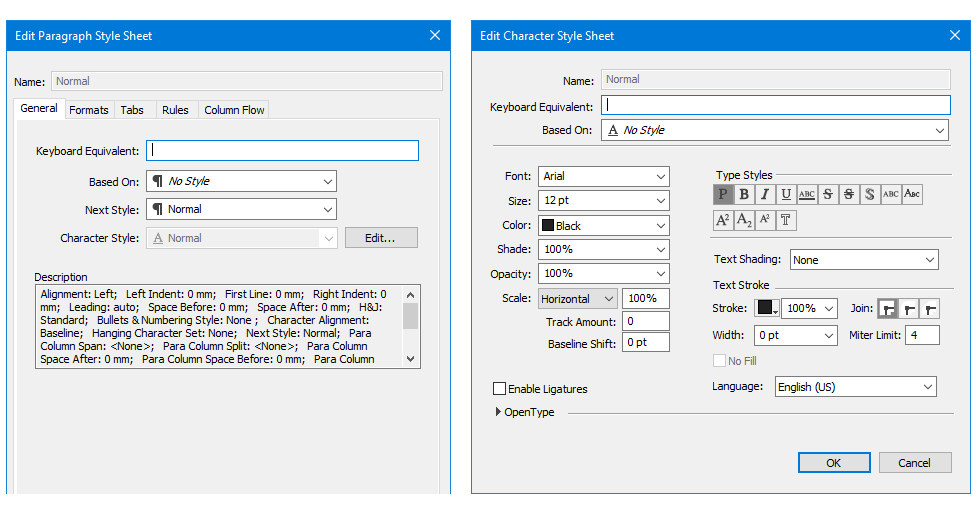
Task: Open the stroke Width 0 pt dropdown
Action: click(795, 335)
